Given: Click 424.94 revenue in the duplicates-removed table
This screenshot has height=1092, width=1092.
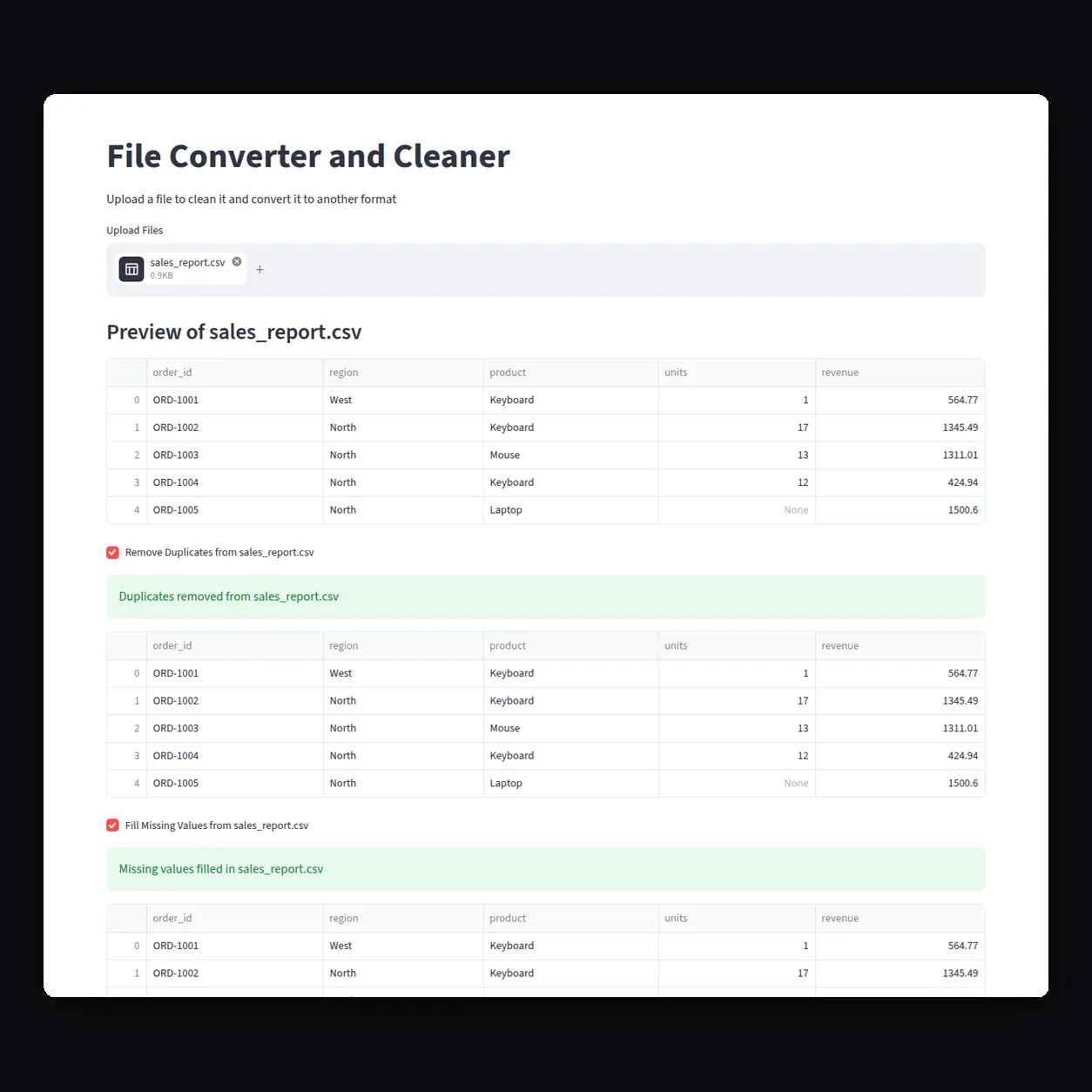Looking at the screenshot, I should point(900,756).
